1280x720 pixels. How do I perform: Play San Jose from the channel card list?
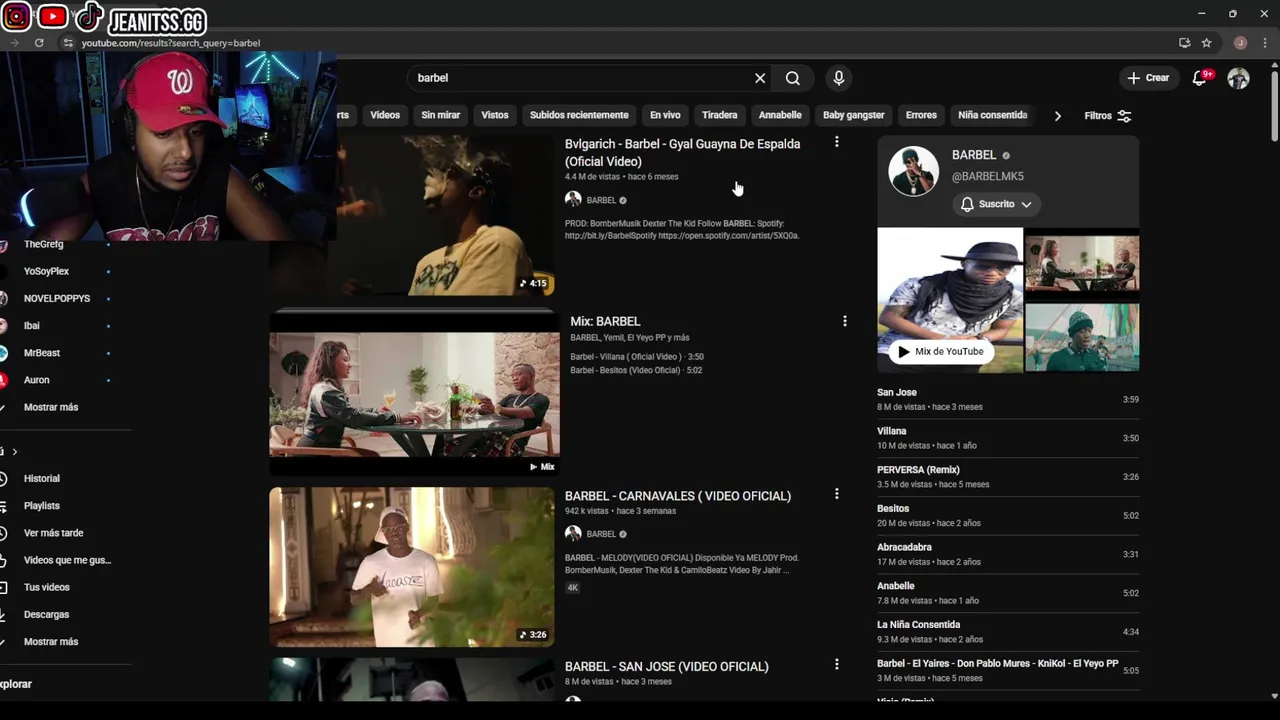(1008, 399)
